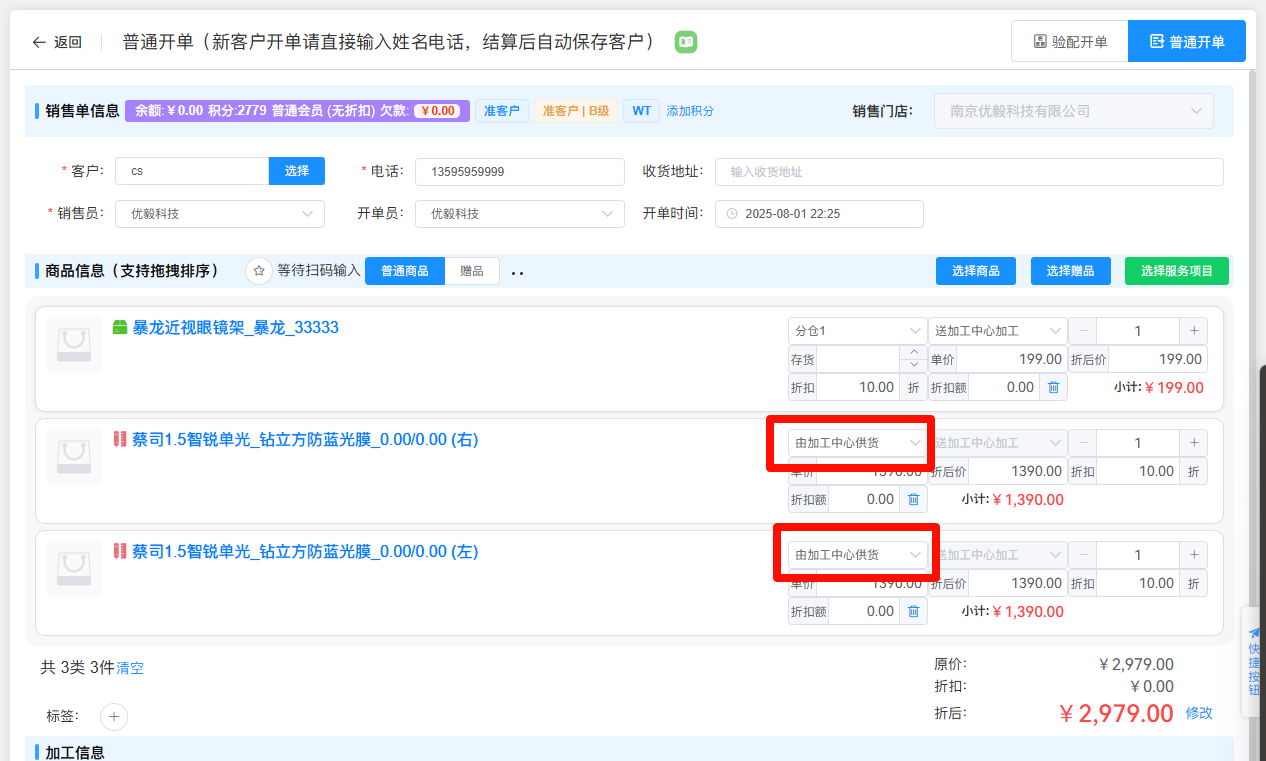1266x761 pixels.
Task: Click the 添加积分 link
Action: click(690, 111)
